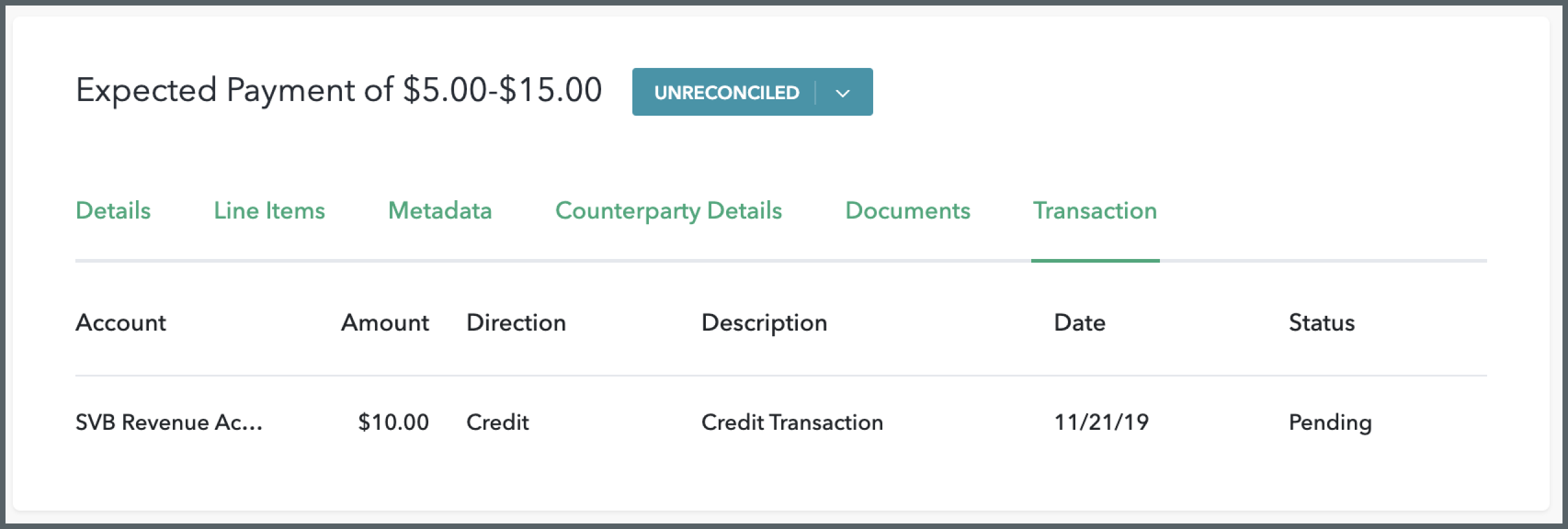
Task: Select the Transaction tab
Action: (1095, 211)
